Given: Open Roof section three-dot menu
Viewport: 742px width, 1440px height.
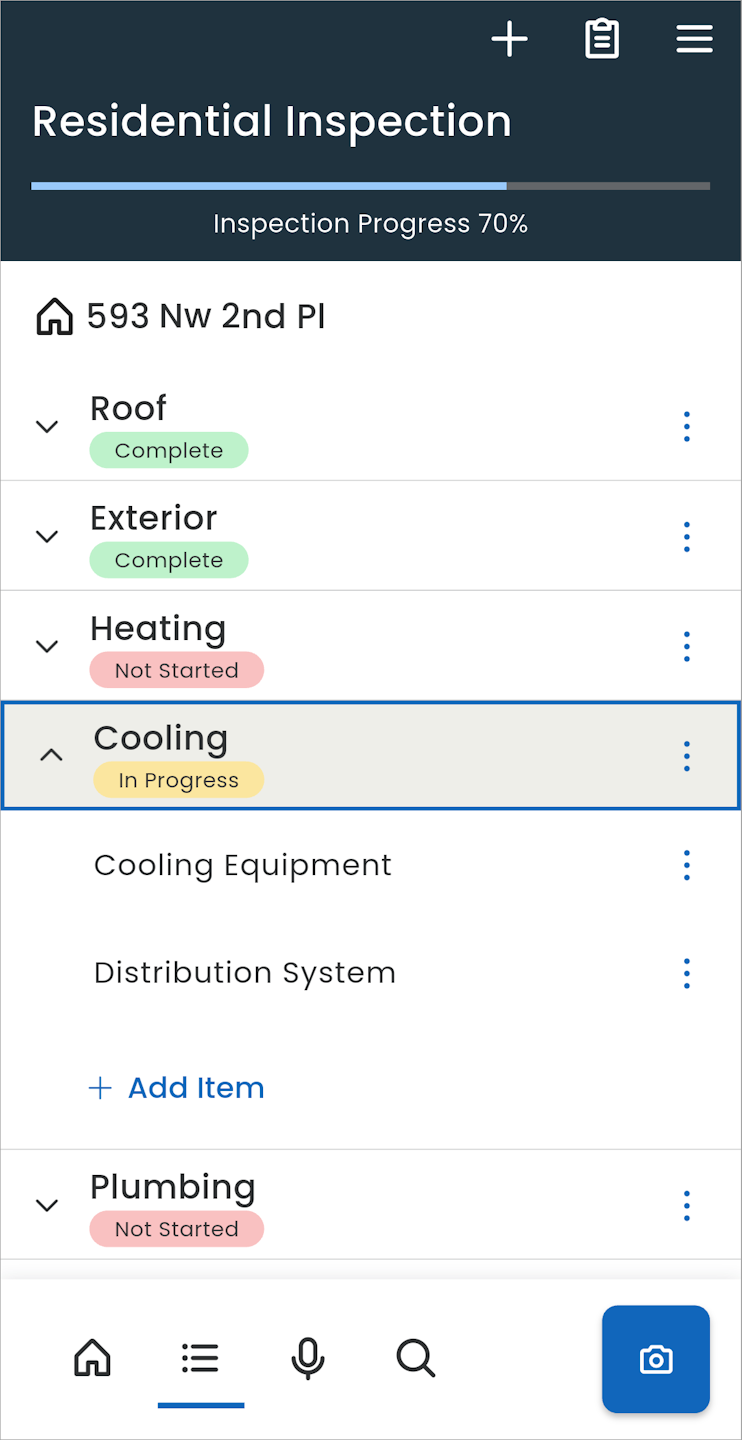Looking at the screenshot, I should (x=686, y=427).
